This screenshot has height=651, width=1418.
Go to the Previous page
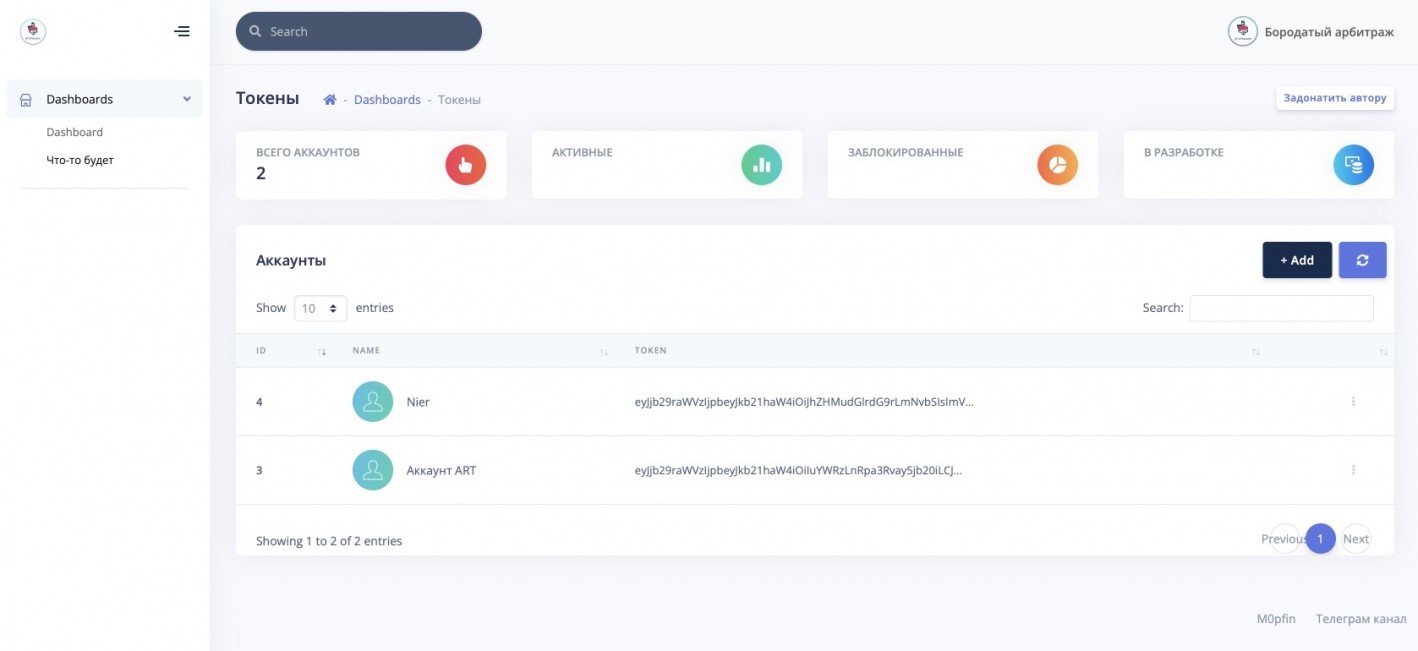(1283, 539)
